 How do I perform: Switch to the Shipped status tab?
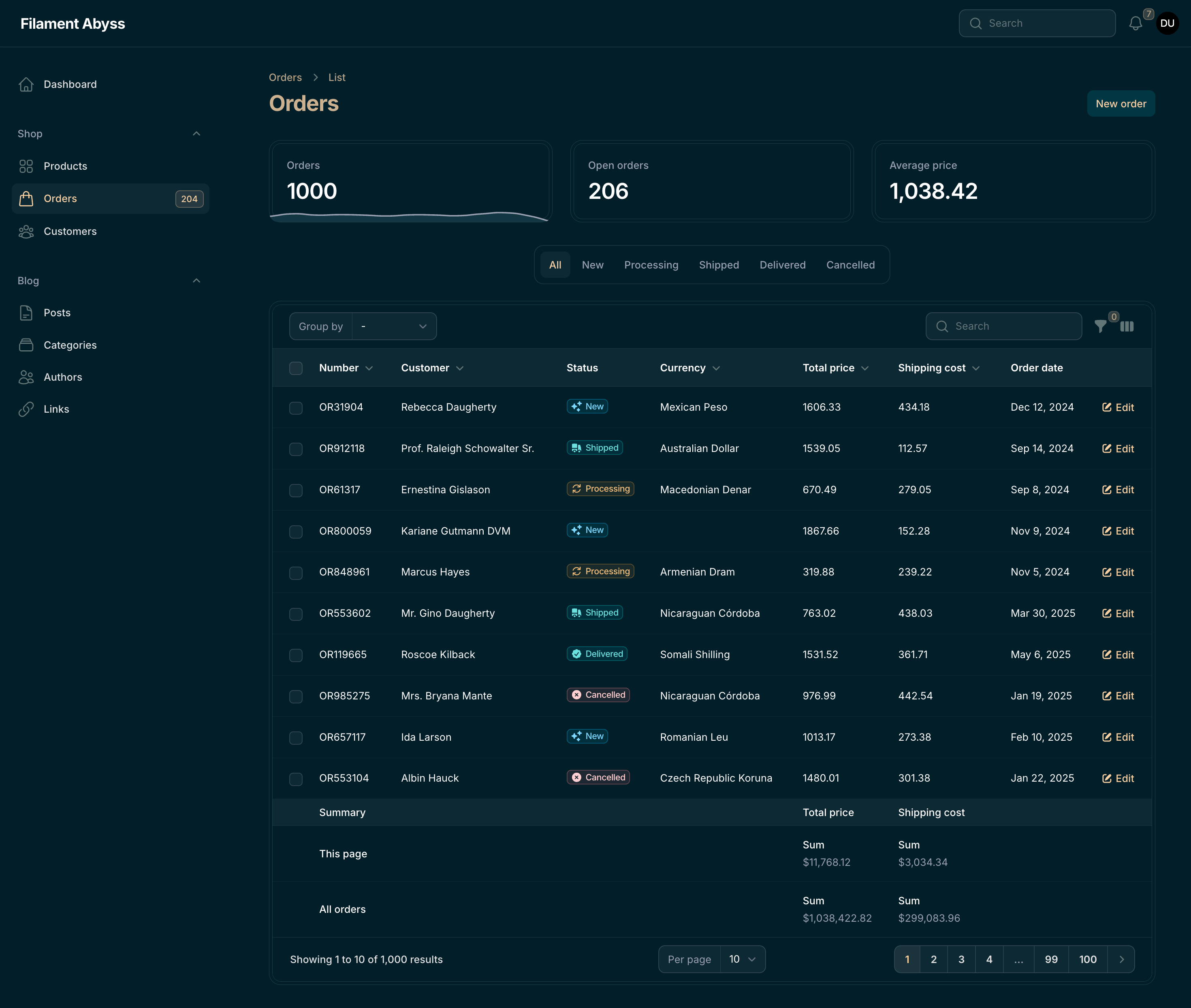pos(719,264)
